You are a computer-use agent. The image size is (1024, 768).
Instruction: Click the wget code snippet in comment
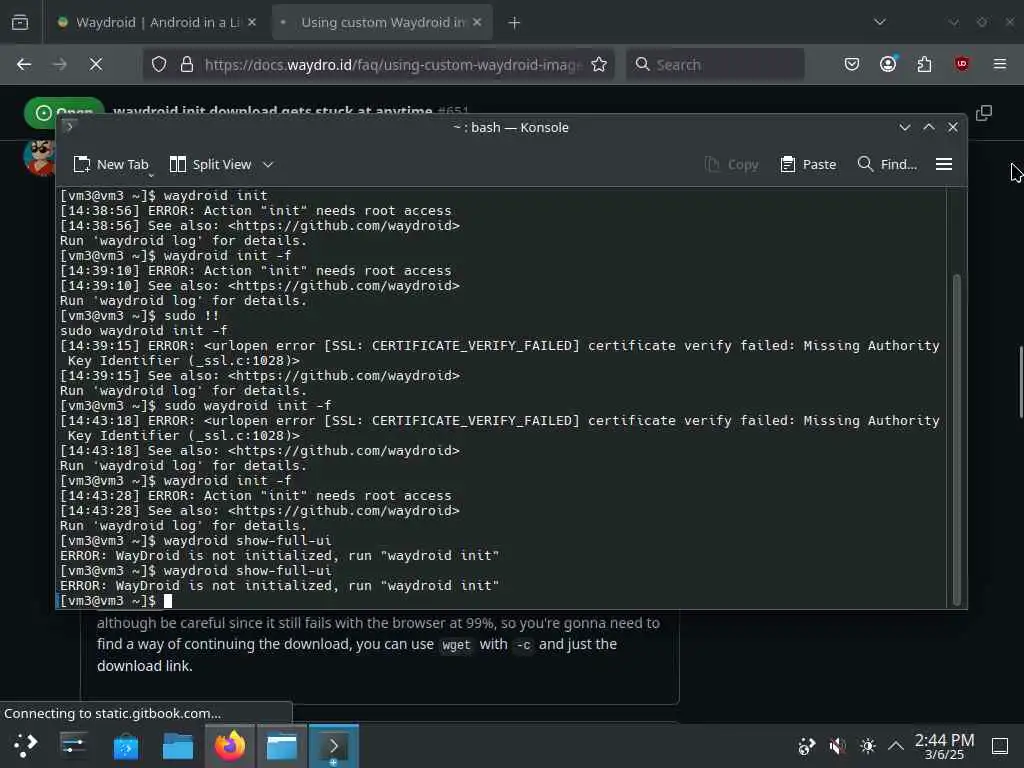(x=456, y=645)
